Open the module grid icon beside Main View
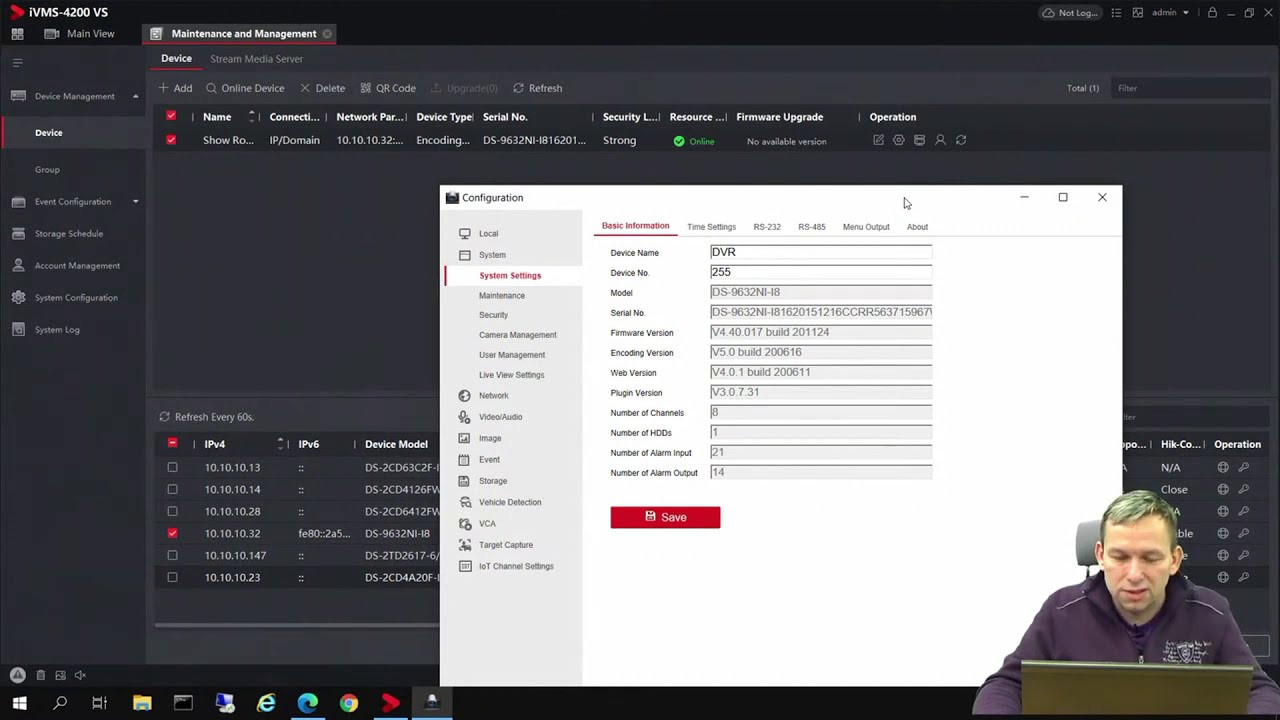 pyautogui.click(x=17, y=34)
